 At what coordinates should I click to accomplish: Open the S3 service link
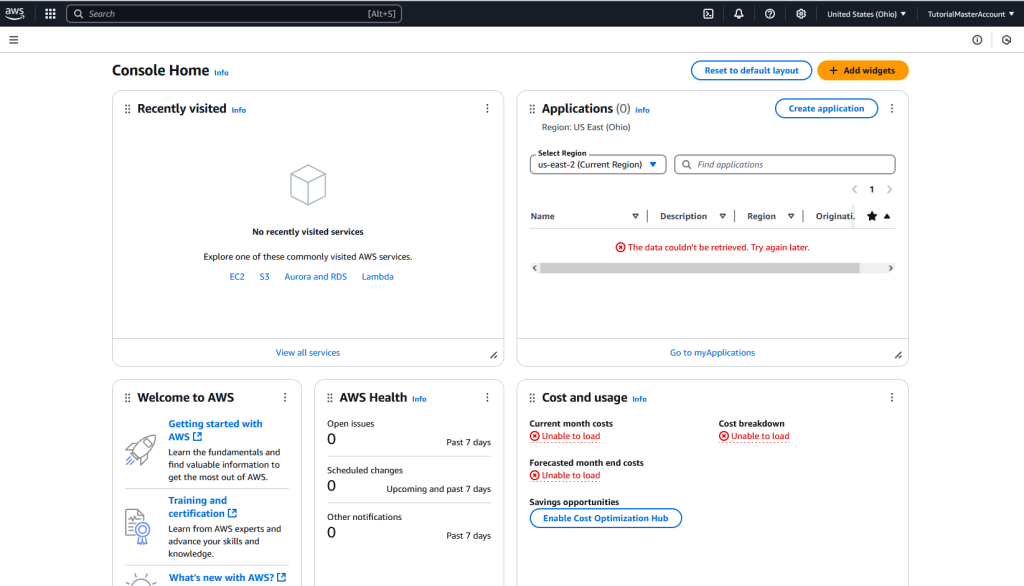[x=264, y=276]
